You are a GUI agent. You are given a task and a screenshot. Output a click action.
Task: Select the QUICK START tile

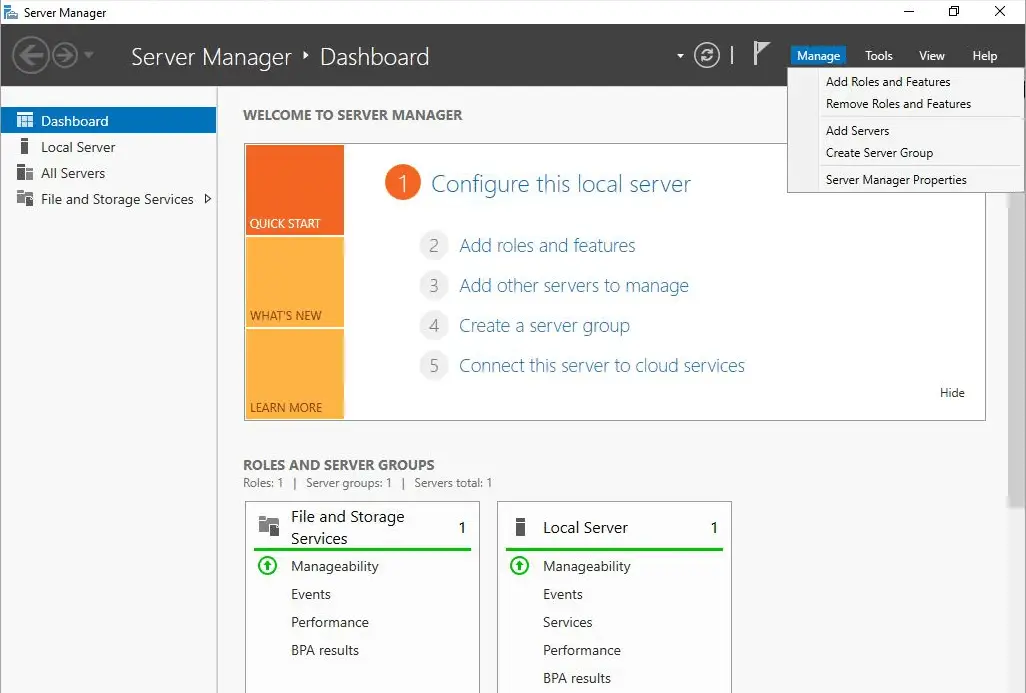click(295, 190)
